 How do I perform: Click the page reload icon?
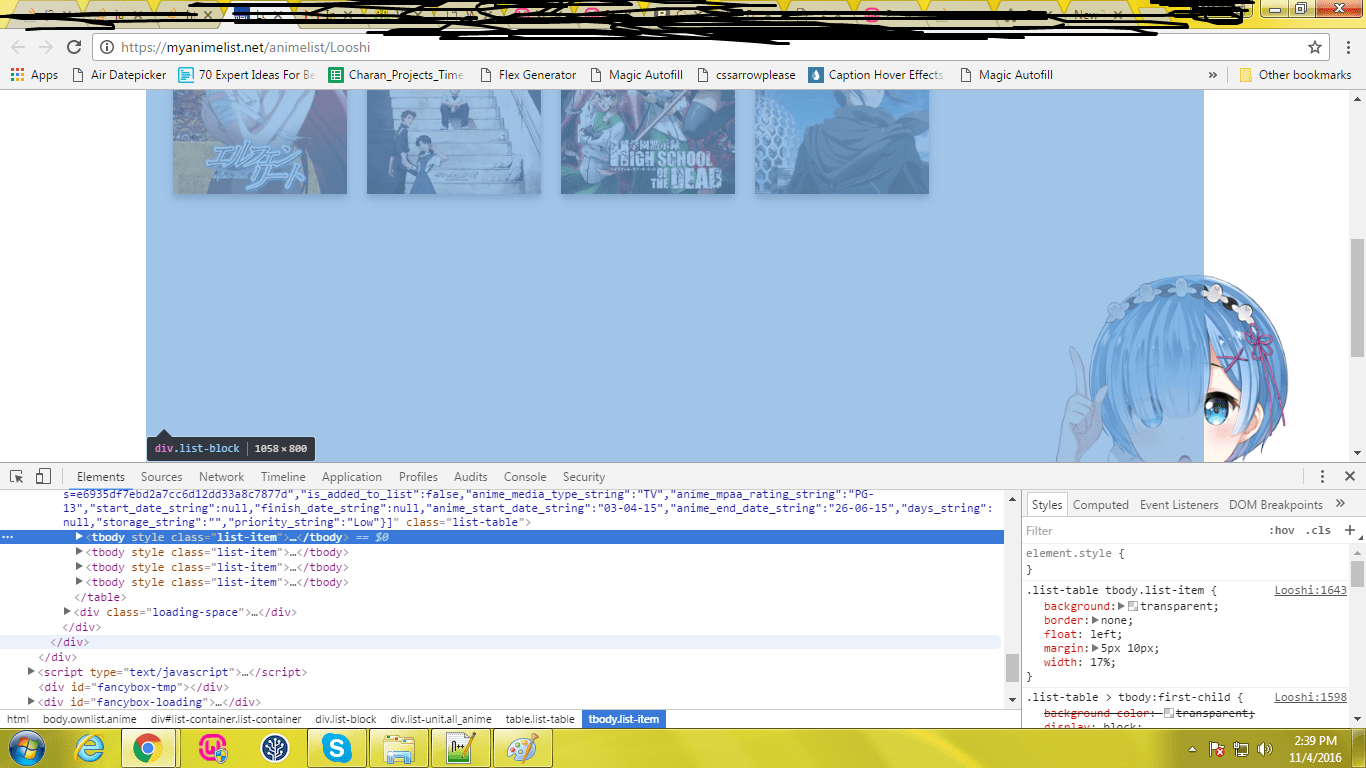point(75,47)
